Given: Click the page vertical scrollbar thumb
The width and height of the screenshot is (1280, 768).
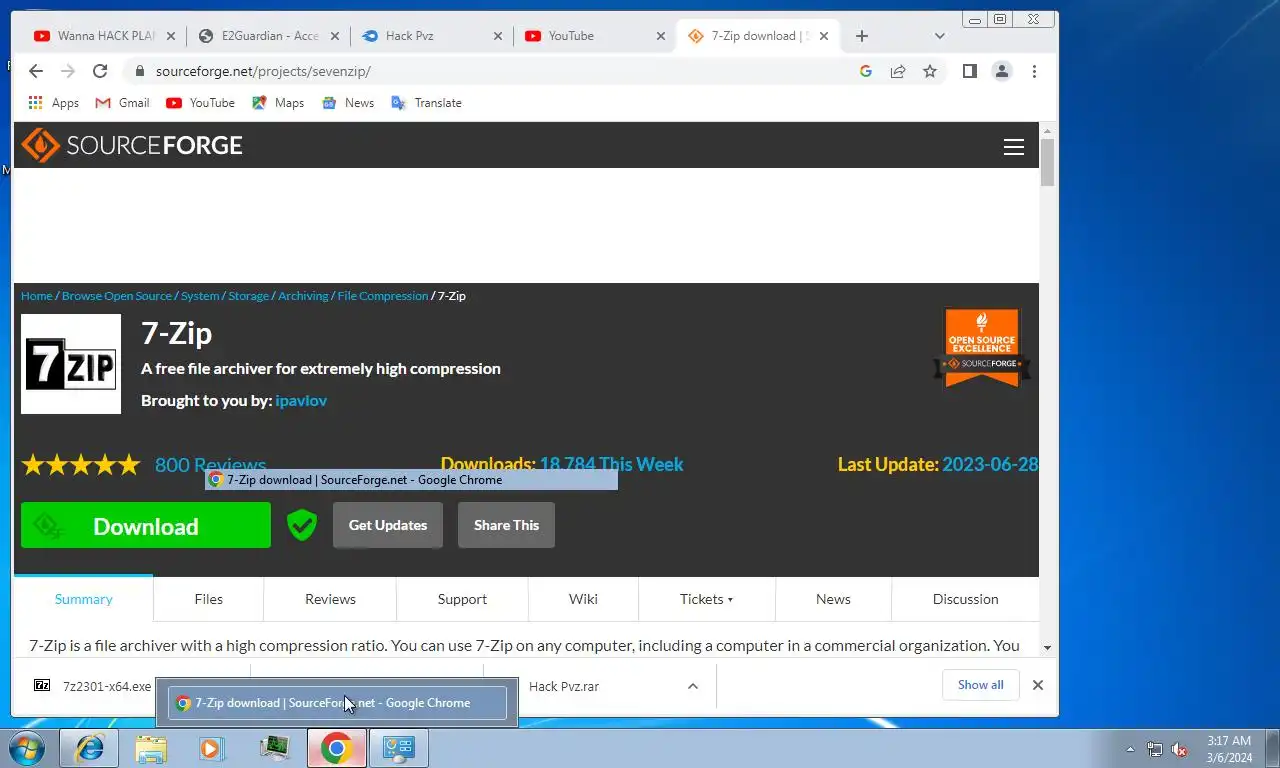Looking at the screenshot, I should 1047,162.
